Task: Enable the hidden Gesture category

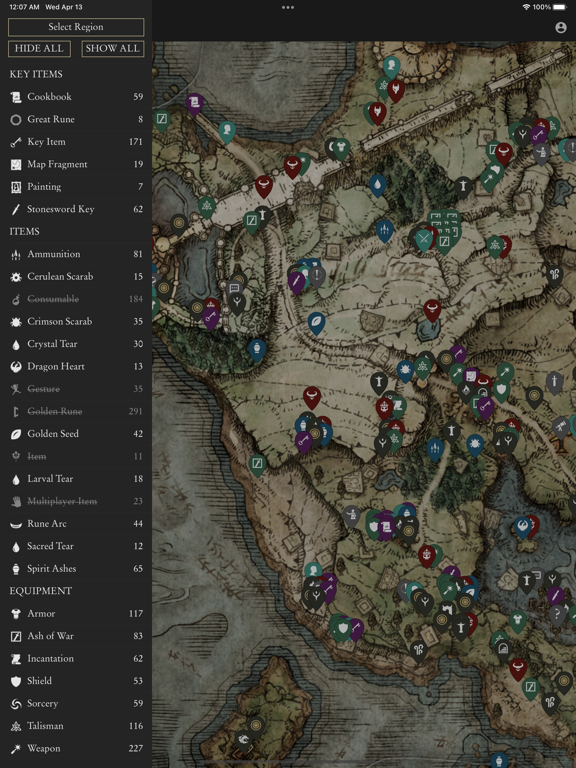Action: [x=76, y=389]
